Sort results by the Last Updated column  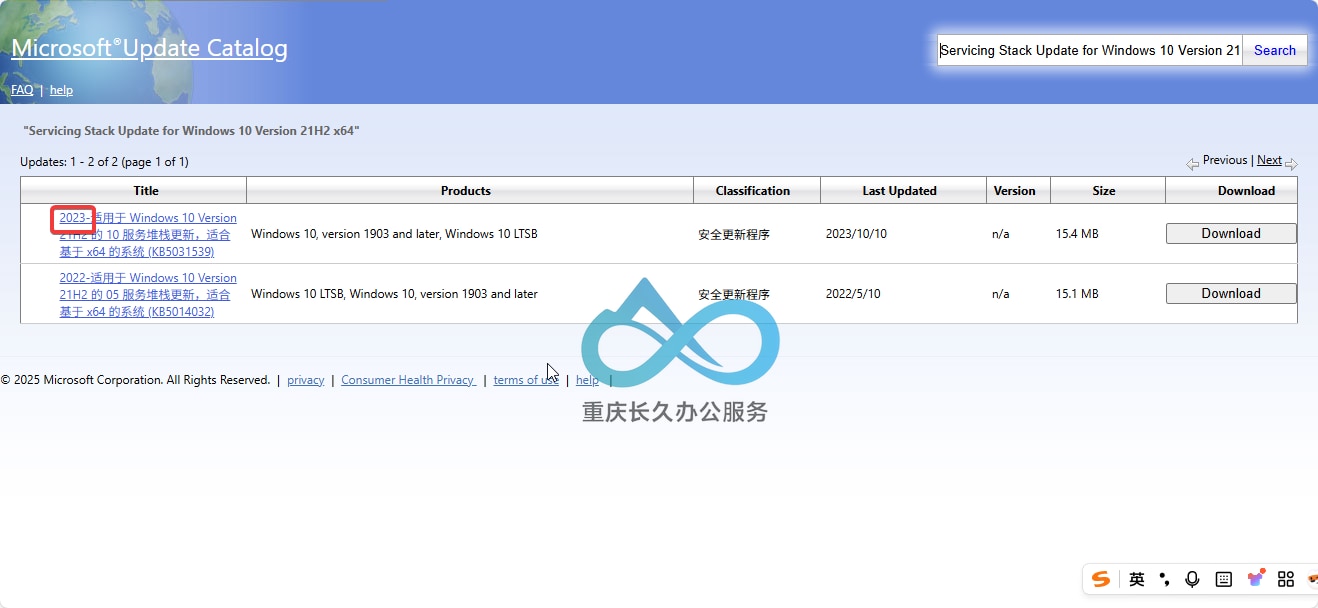click(900, 191)
